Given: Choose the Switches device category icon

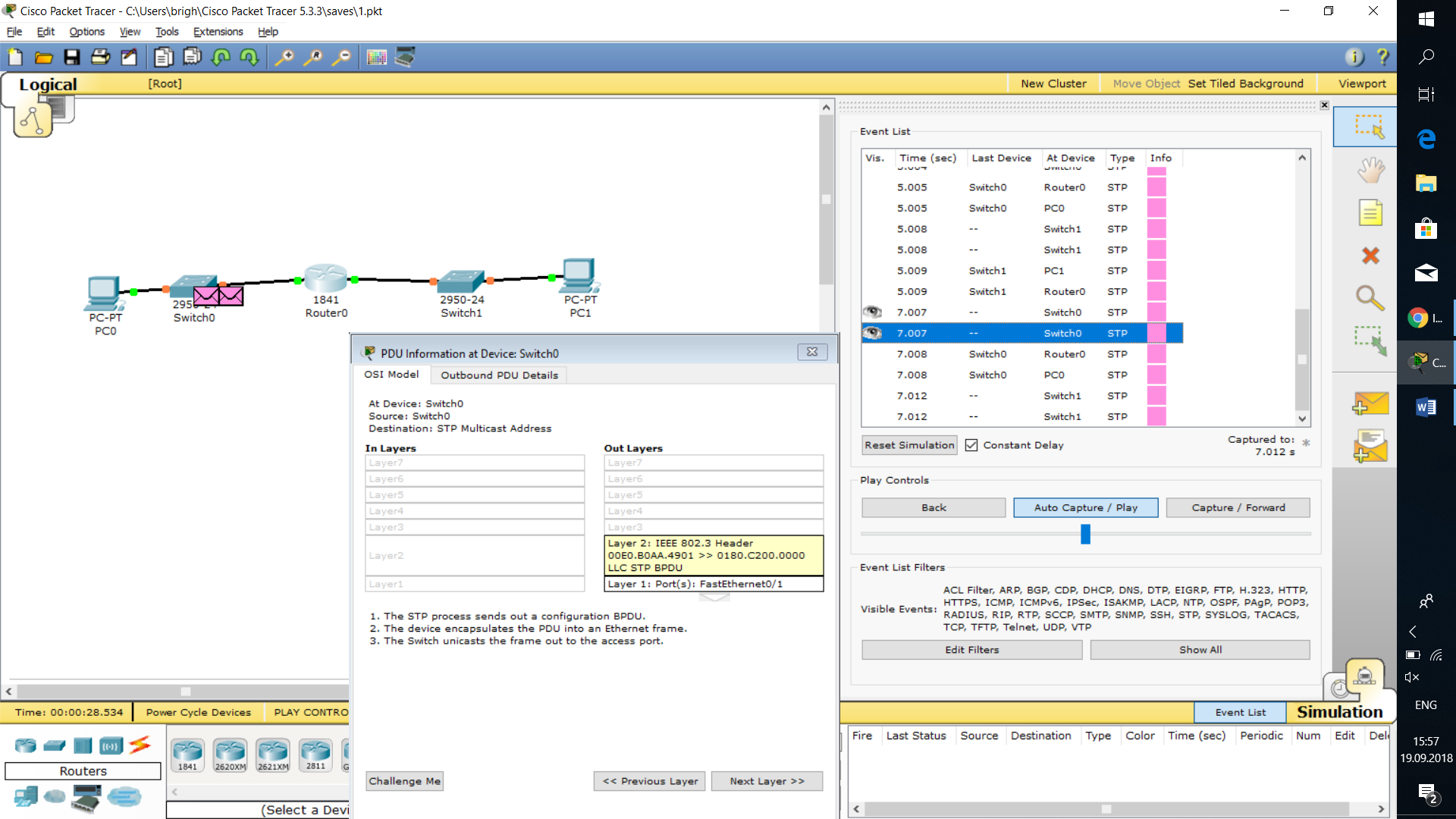Looking at the screenshot, I should click(54, 745).
